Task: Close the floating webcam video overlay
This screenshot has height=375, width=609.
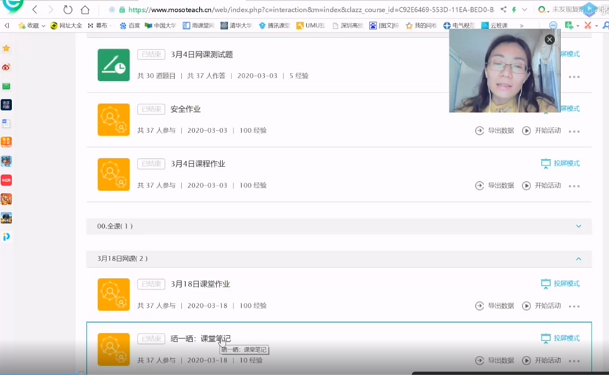Action: point(549,39)
